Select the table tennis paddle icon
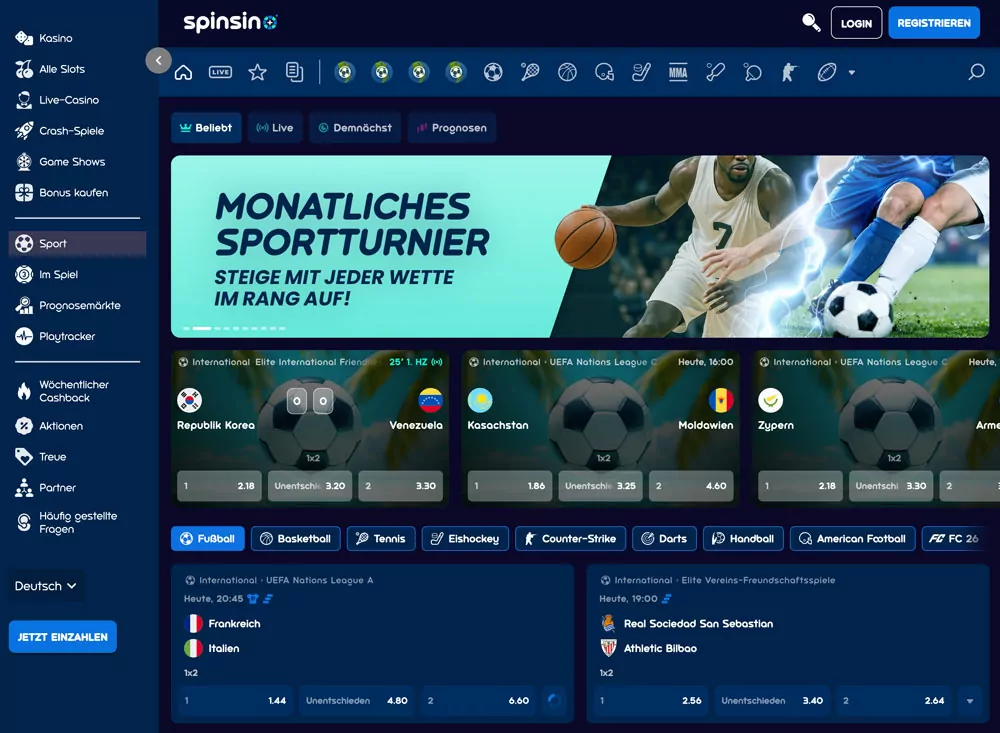The width and height of the screenshot is (1000, 733). [753, 72]
